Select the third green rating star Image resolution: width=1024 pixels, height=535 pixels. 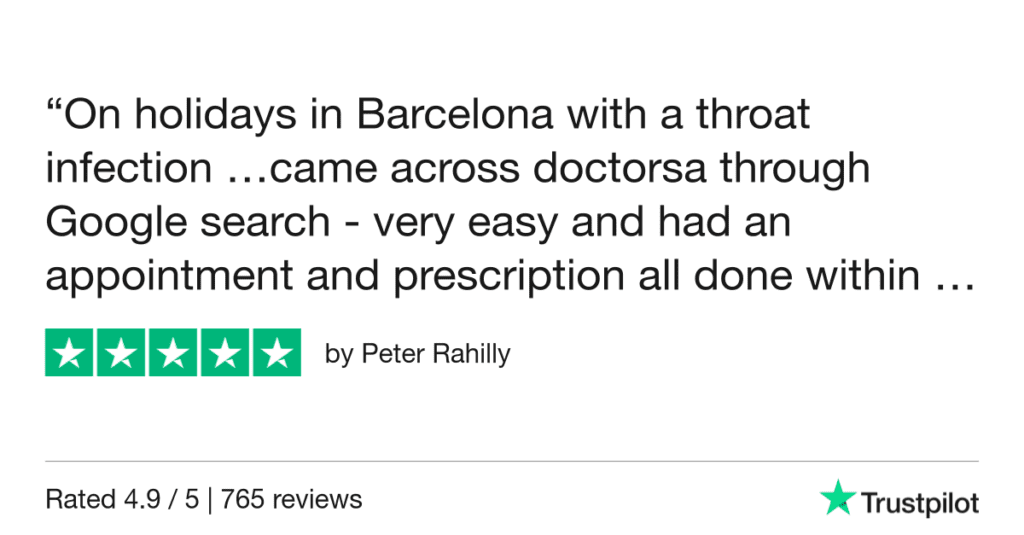[x=173, y=353]
